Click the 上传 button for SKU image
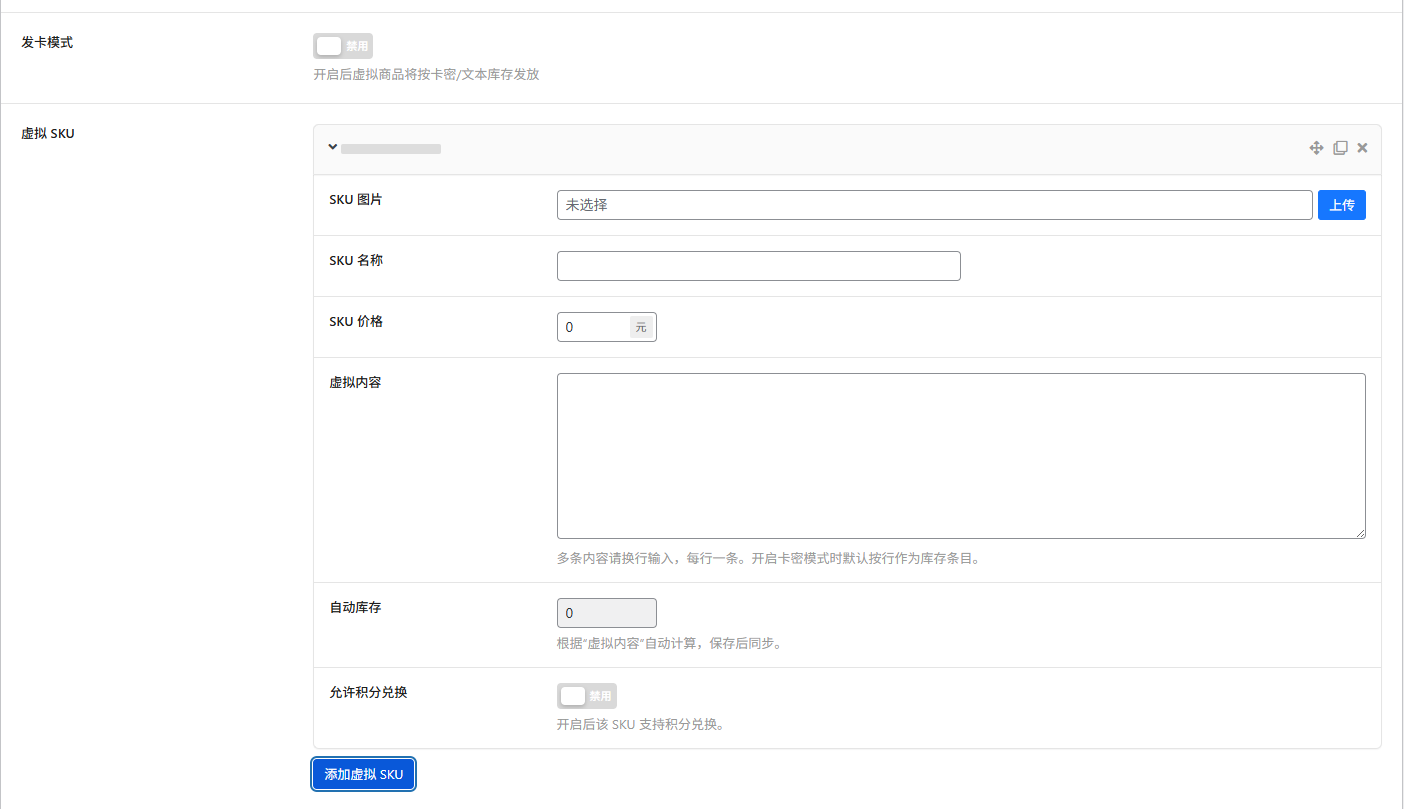Viewport: 1404px width, 809px height. (1341, 205)
